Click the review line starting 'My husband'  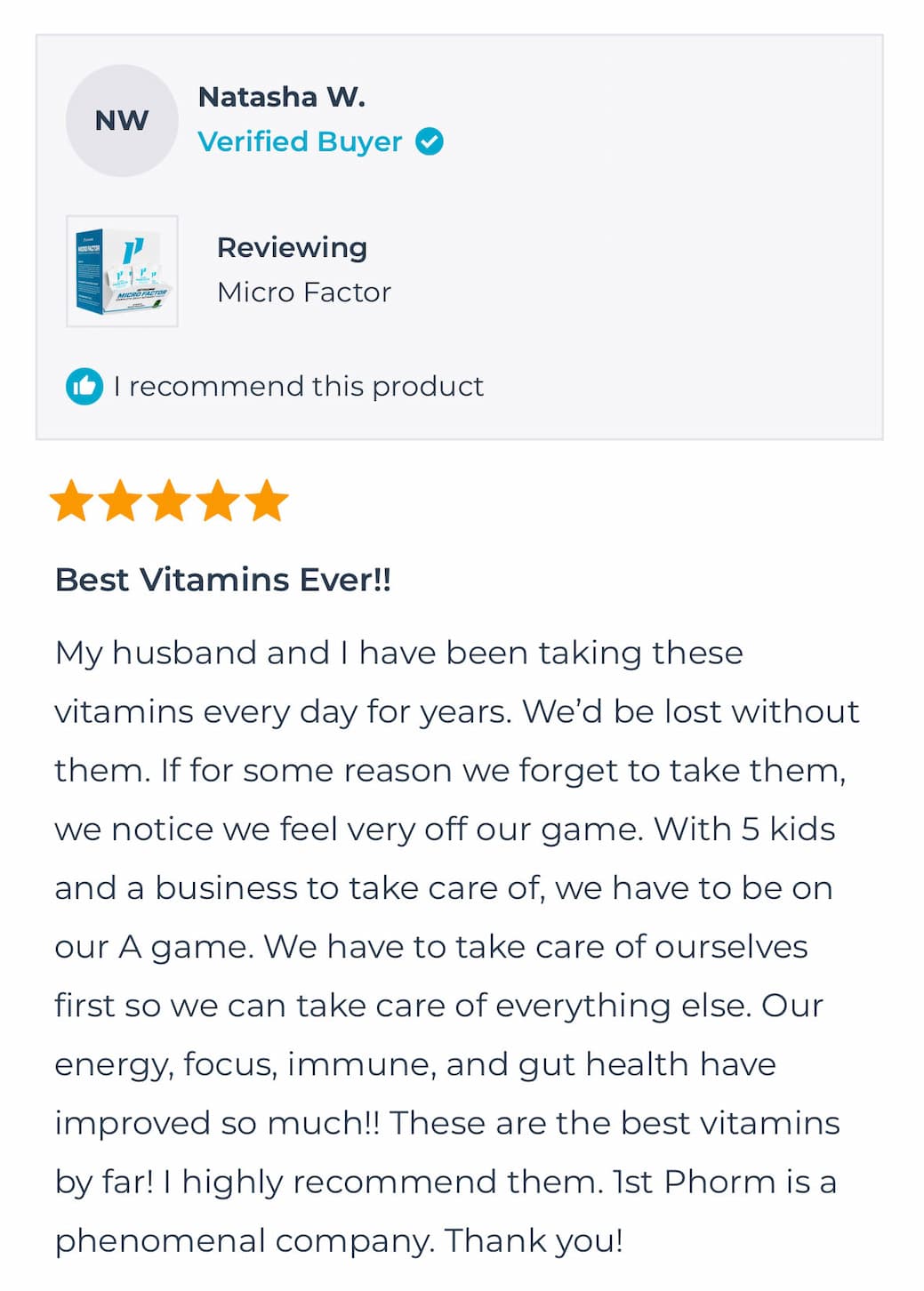(x=398, y=653)
